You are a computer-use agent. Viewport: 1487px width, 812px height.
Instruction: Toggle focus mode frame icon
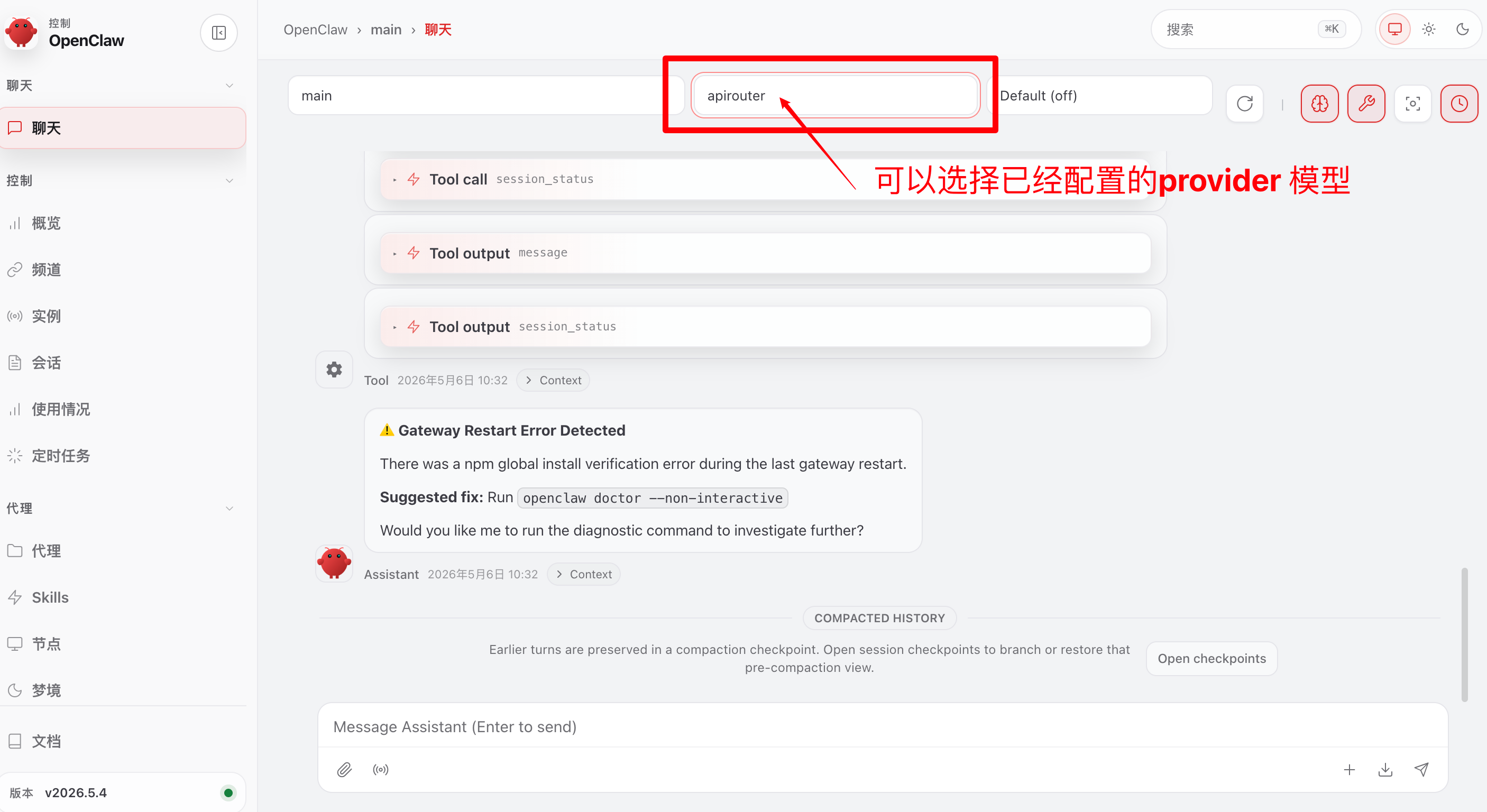(1412, 104)
